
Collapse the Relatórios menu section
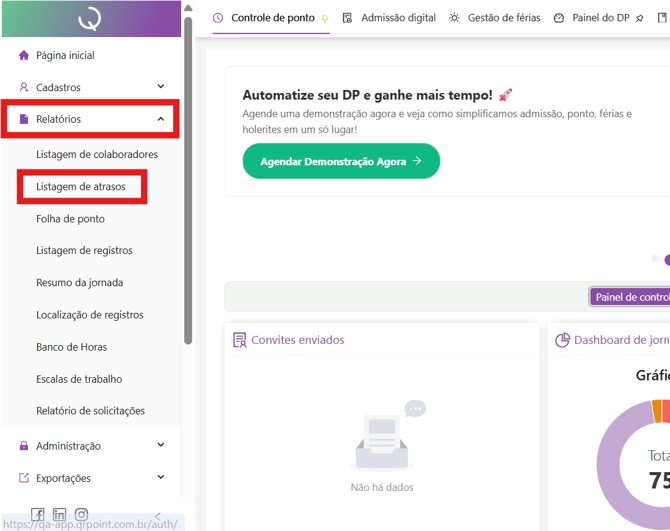pos(160,119)
